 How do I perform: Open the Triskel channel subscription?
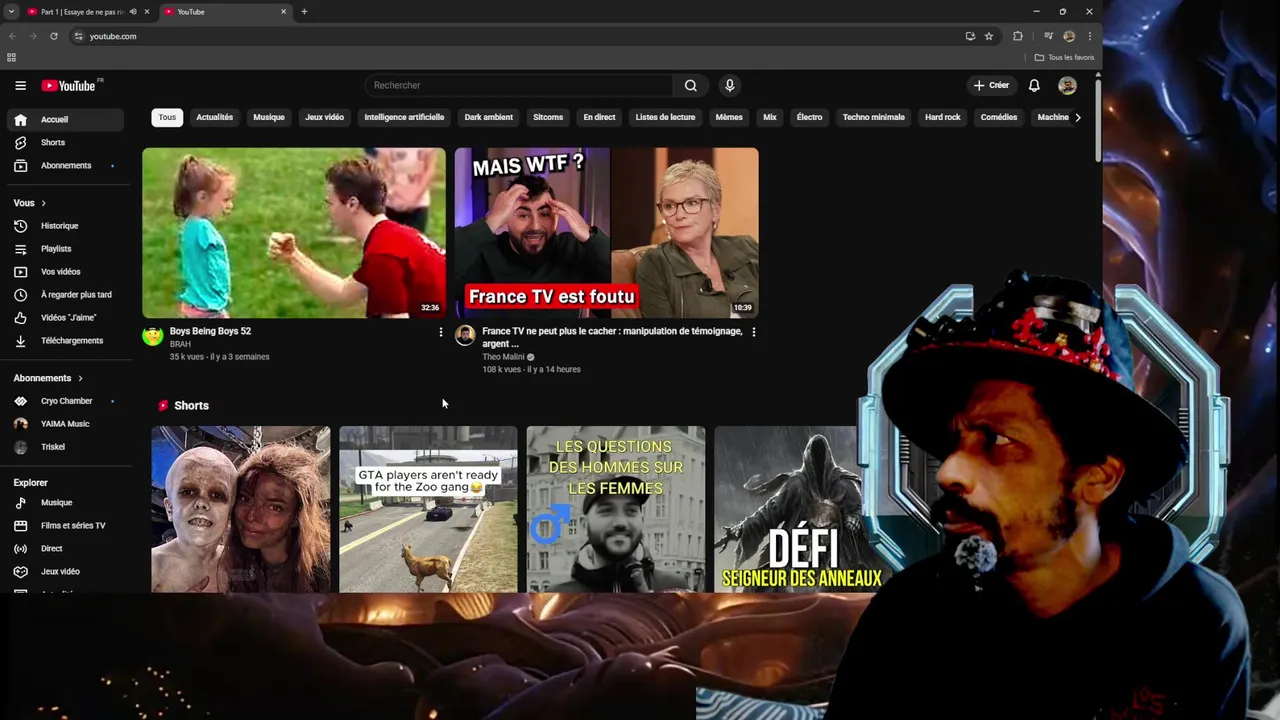[x=66, y=447]
